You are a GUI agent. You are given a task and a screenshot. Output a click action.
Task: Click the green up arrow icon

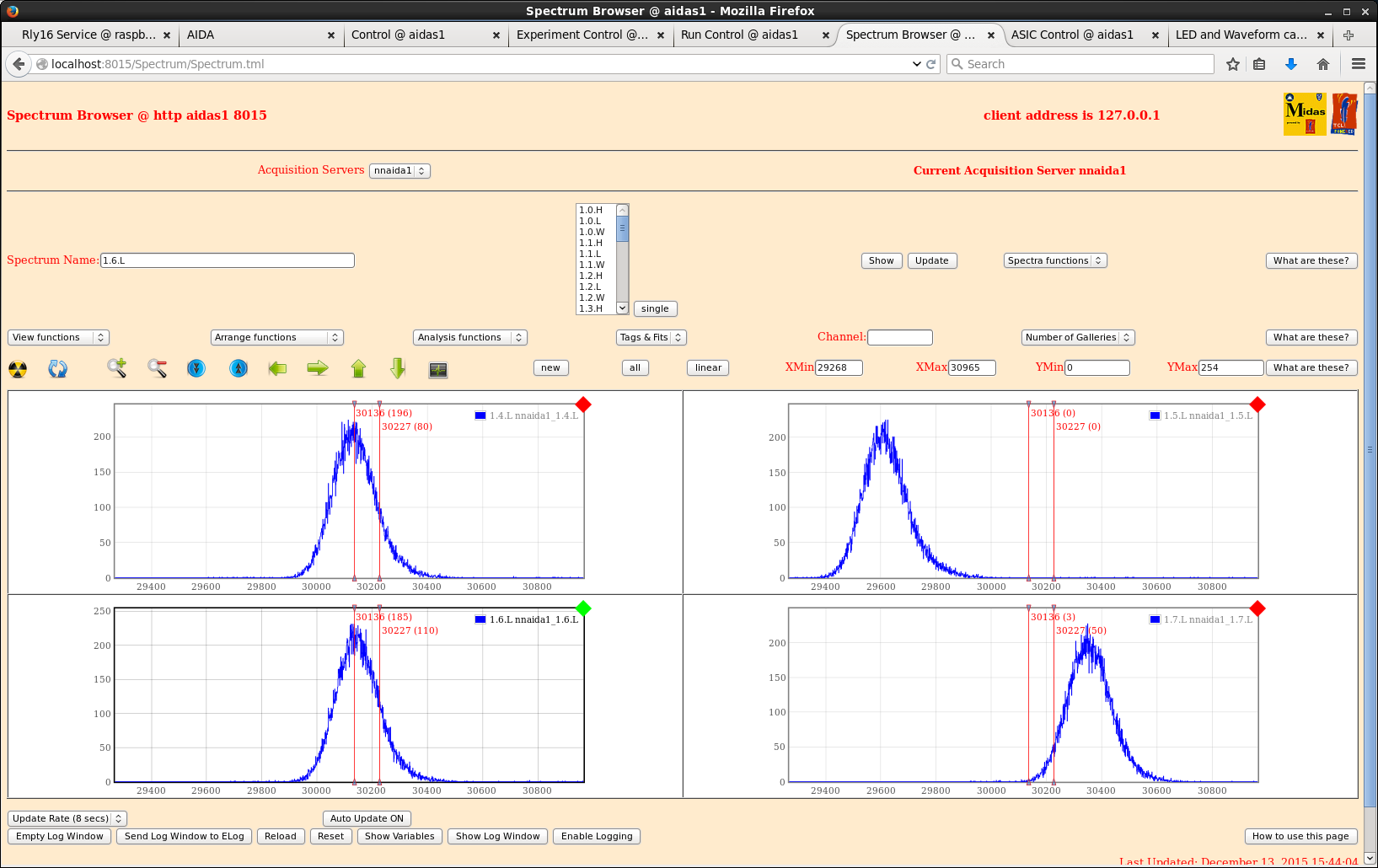pyautogui.click(x=358, y=368)
